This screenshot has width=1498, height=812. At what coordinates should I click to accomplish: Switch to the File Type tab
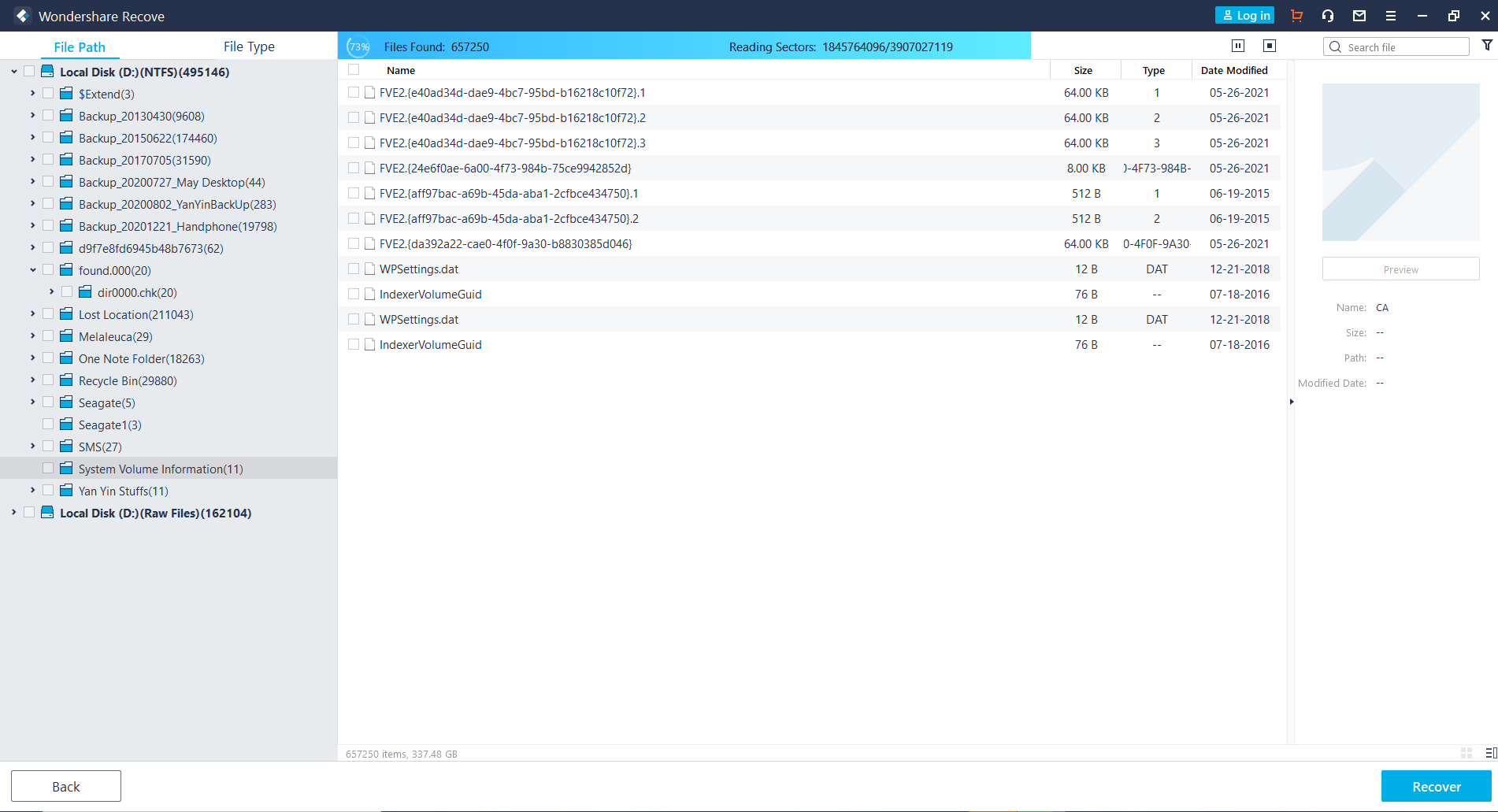point(249,46)
